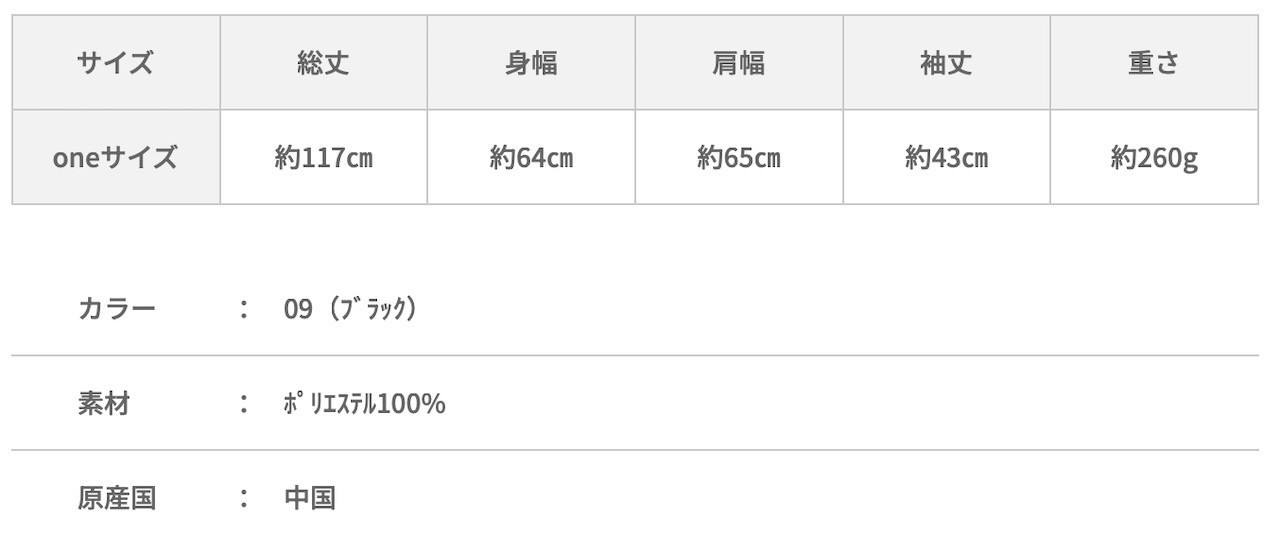This screenshot has height=553, width=1280.
Task: Click the 袖丈 column header
Action: (x=946, y=63)
